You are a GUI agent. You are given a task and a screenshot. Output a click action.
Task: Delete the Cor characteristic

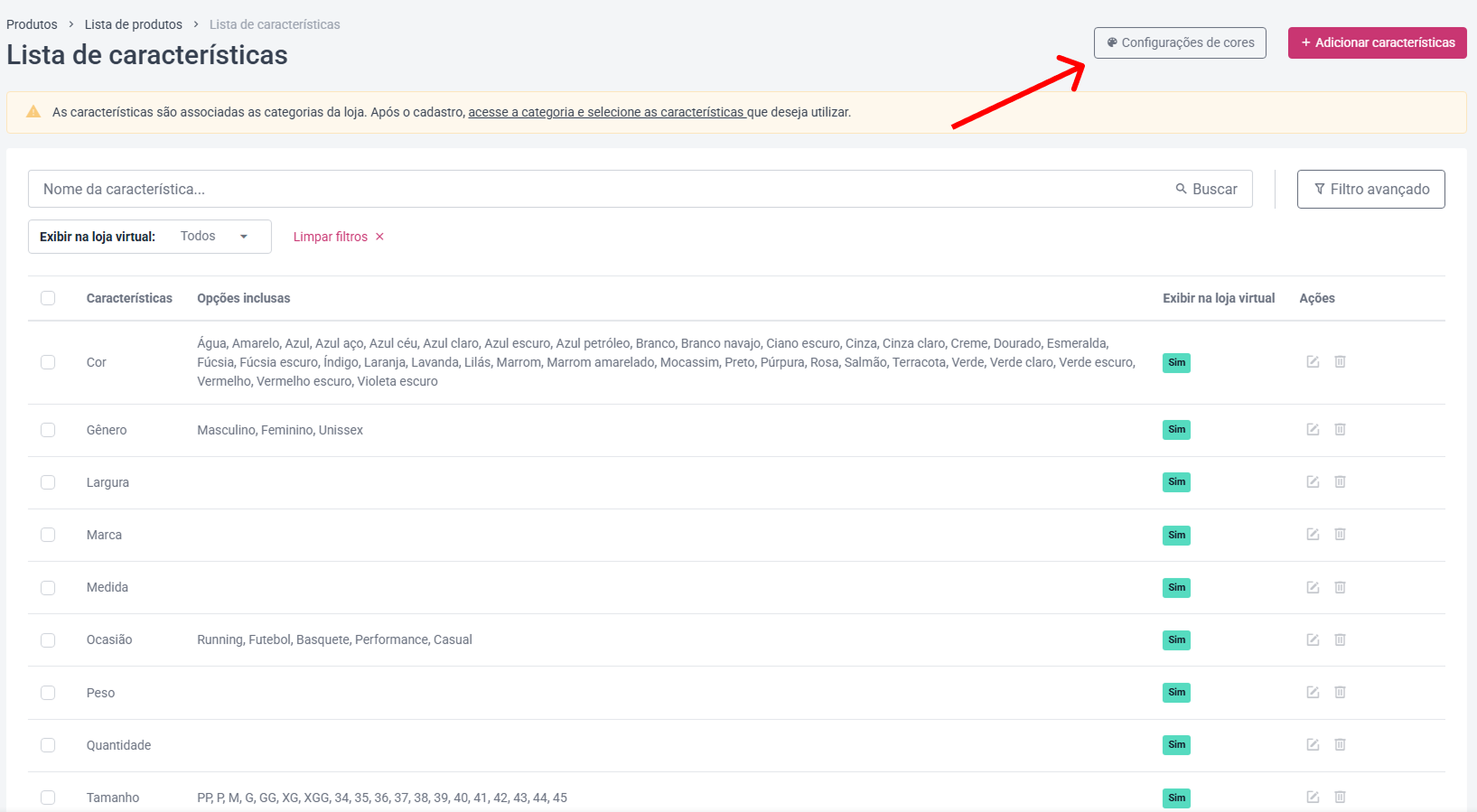(1341, 361)
